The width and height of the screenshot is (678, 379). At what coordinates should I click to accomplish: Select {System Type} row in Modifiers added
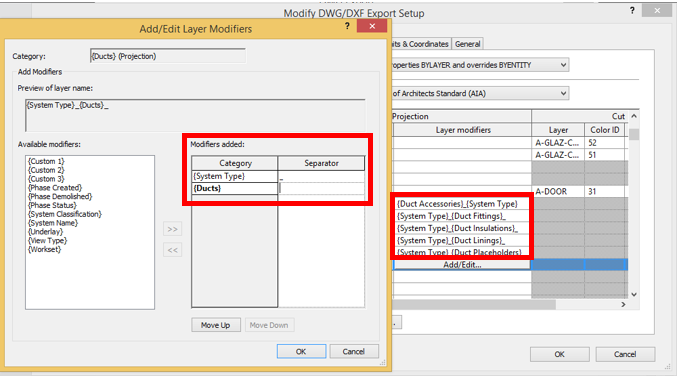[x=235, y=176]
